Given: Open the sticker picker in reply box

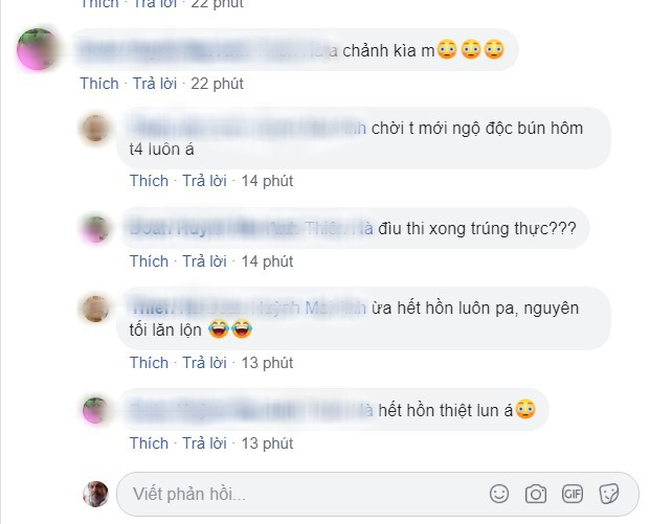Looking at the screenshot, I should (609, 494).
